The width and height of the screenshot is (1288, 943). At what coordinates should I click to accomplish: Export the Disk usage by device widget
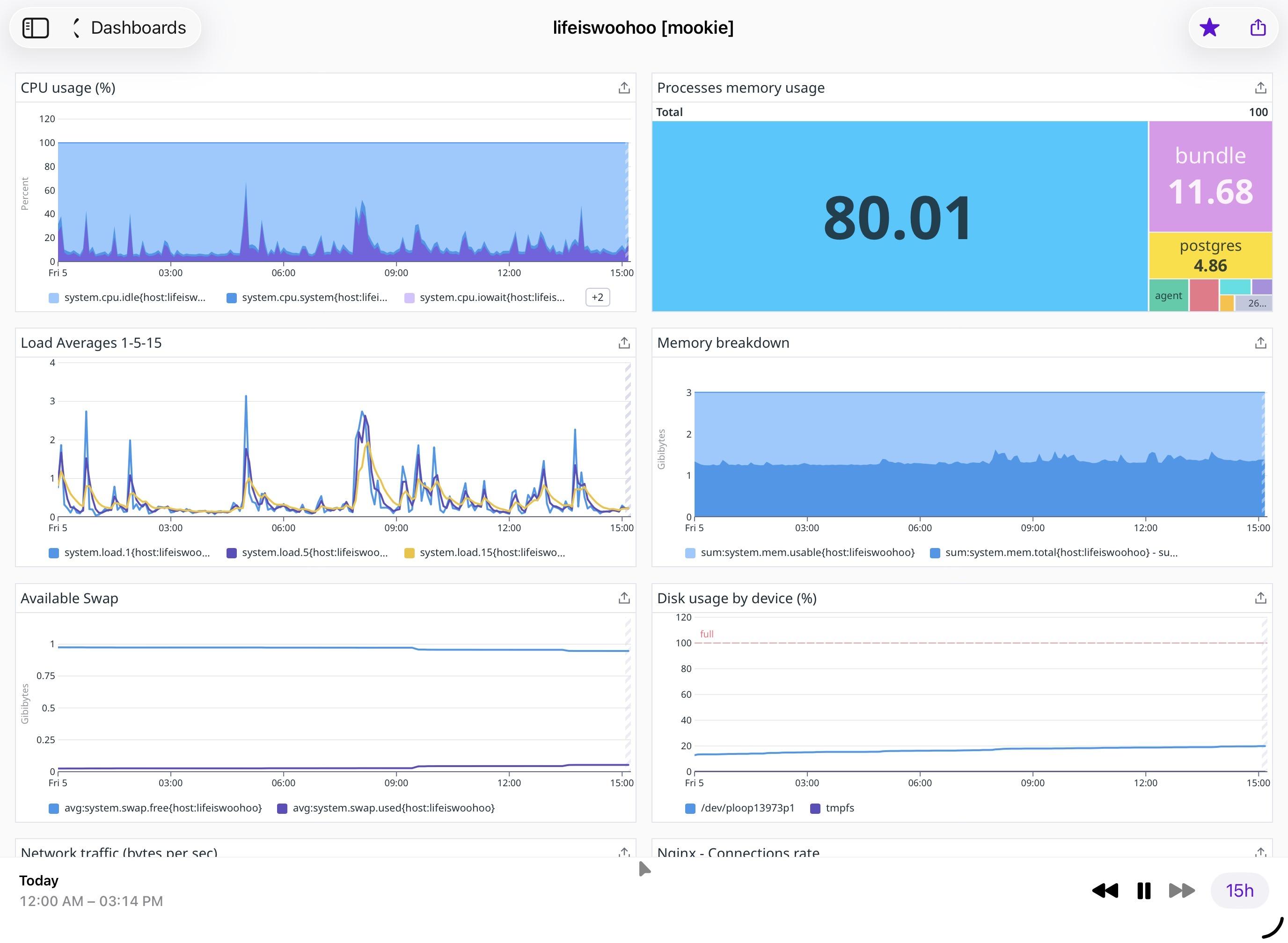tap(1260, 598)
